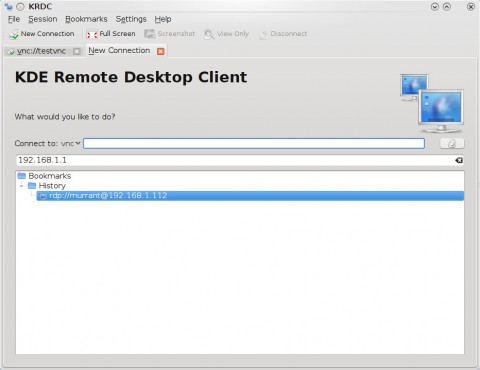This screenshot has height=370, width=480.
Task: Open the Settings menu
Action: pos(131,19)
